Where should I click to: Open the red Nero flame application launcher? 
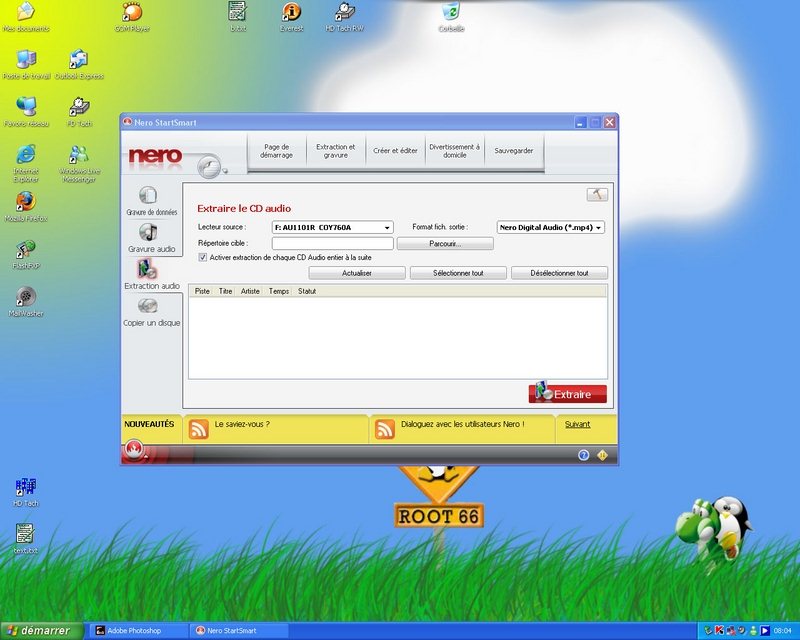point(134,450)
